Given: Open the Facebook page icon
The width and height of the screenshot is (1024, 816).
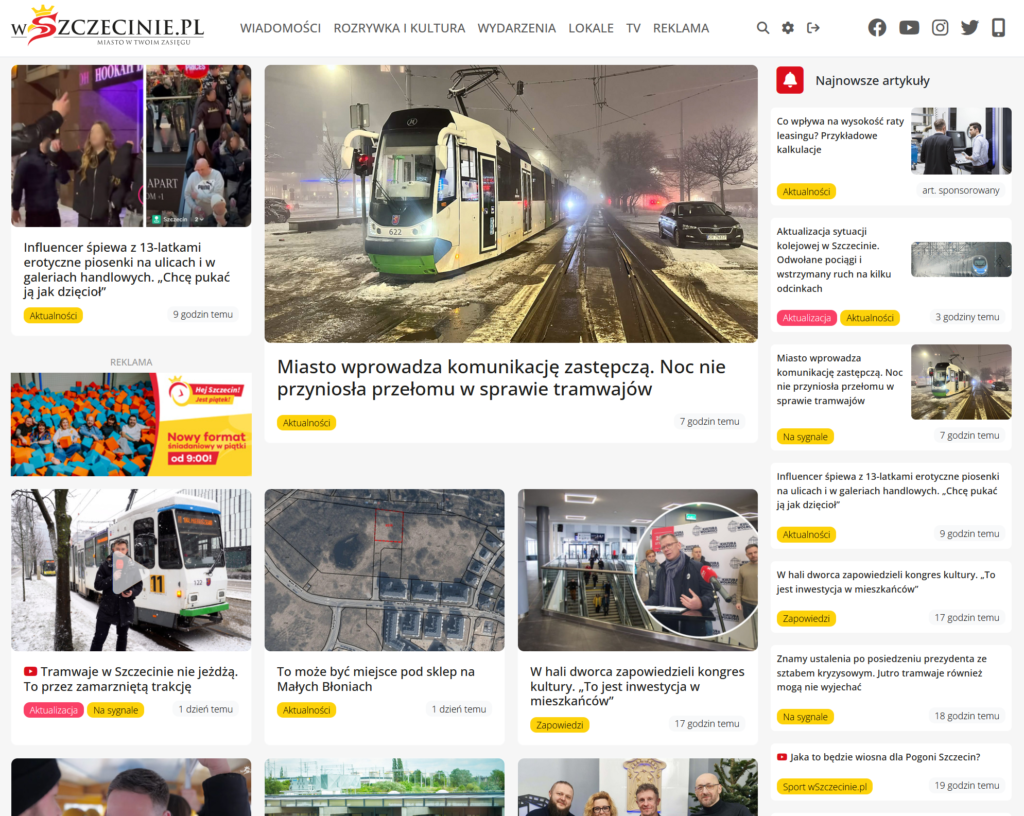Looking at the screenshot, I should [x=877, y=28].
